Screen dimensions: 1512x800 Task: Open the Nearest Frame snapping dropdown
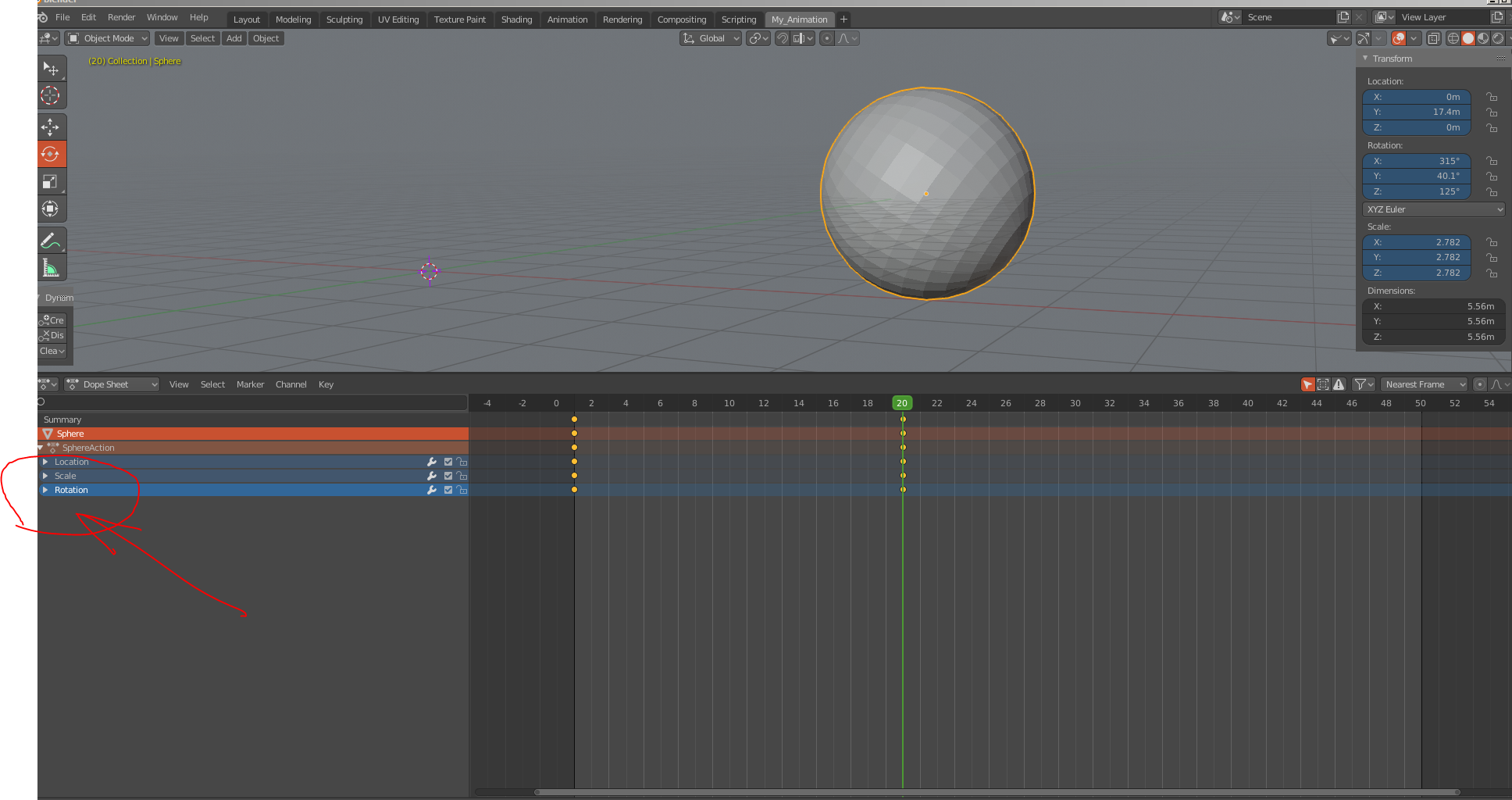1425,384
